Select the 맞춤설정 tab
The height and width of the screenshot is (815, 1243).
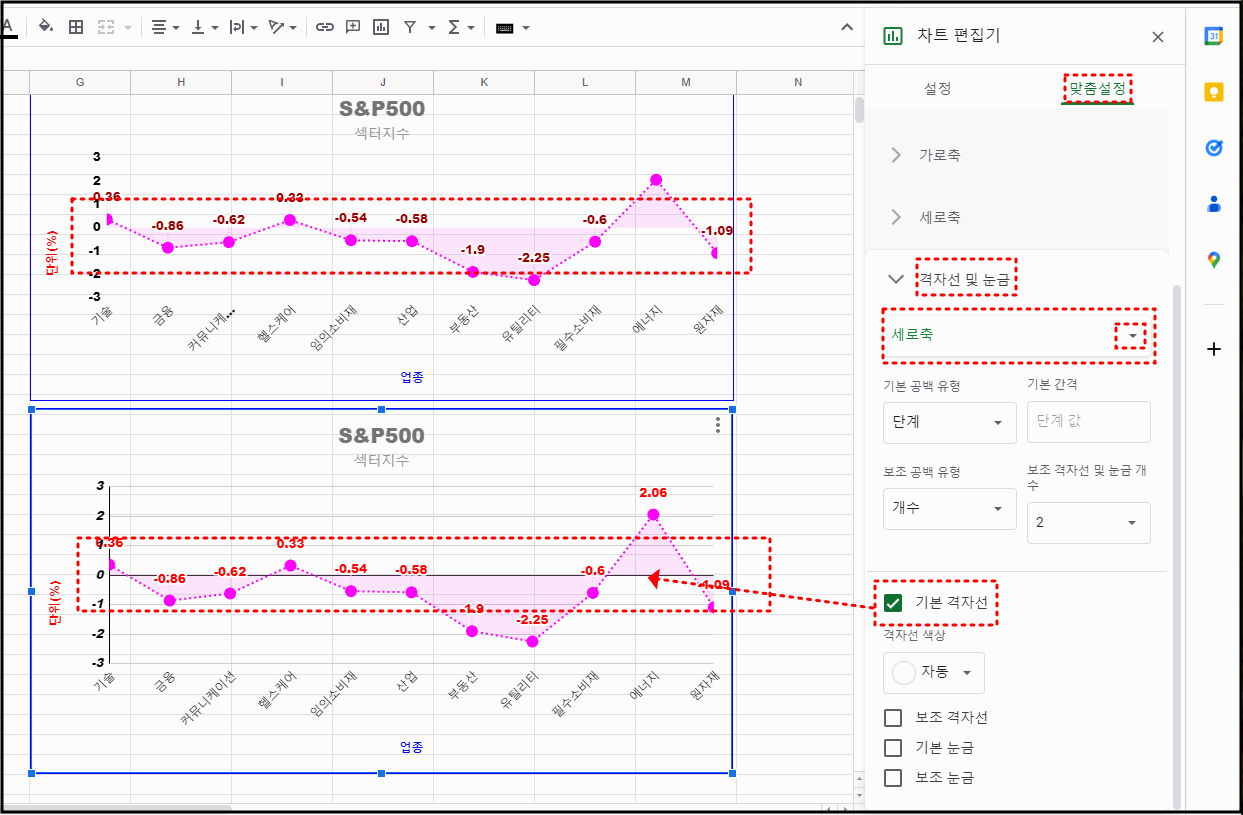[x=1097, y=89]
